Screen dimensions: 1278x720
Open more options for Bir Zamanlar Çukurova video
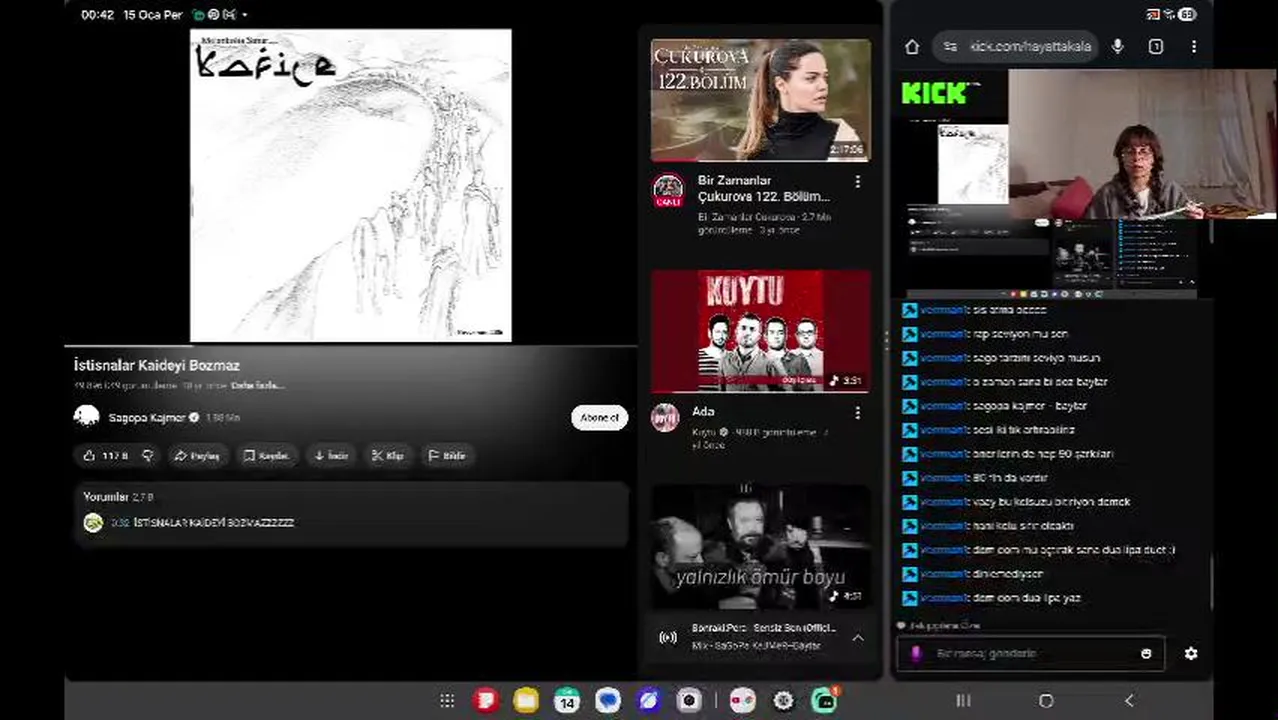[857, 182]
